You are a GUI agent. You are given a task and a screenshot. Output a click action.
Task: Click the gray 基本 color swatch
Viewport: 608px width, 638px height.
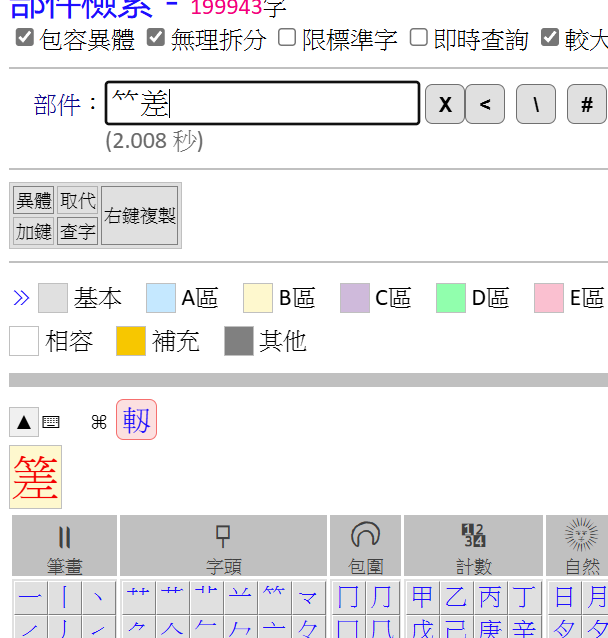[53, 298]
